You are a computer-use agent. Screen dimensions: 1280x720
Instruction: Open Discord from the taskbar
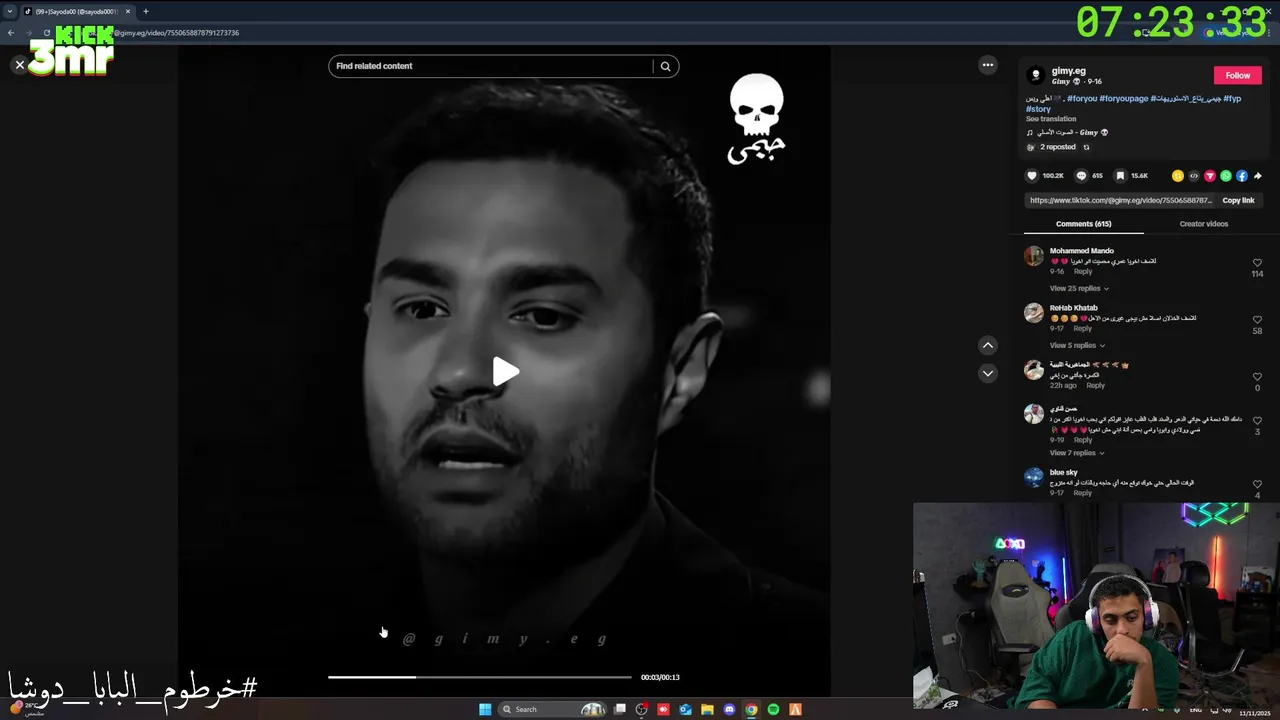pos(729,709)
